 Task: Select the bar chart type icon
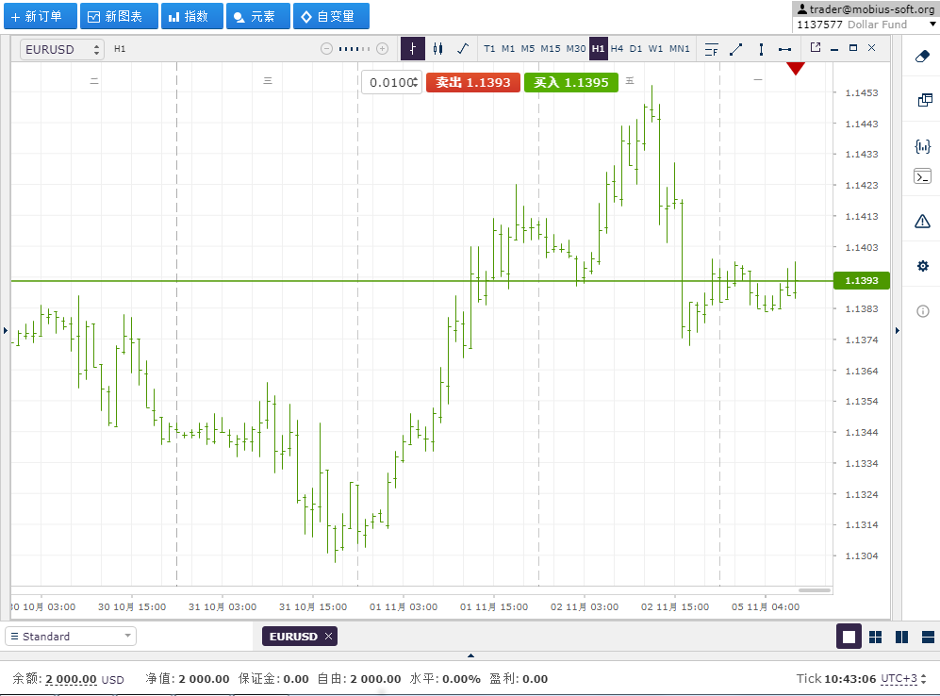(412, 49)
